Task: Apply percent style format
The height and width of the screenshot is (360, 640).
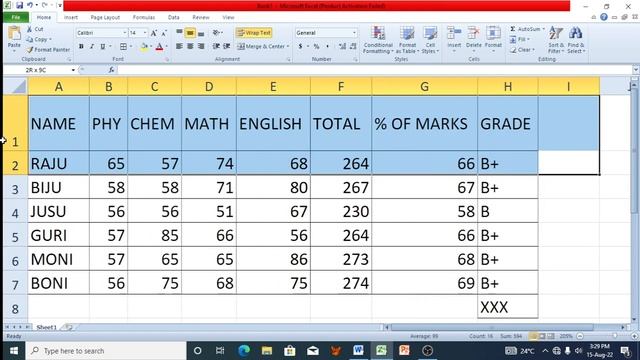Action: click(x=316, y=47)
